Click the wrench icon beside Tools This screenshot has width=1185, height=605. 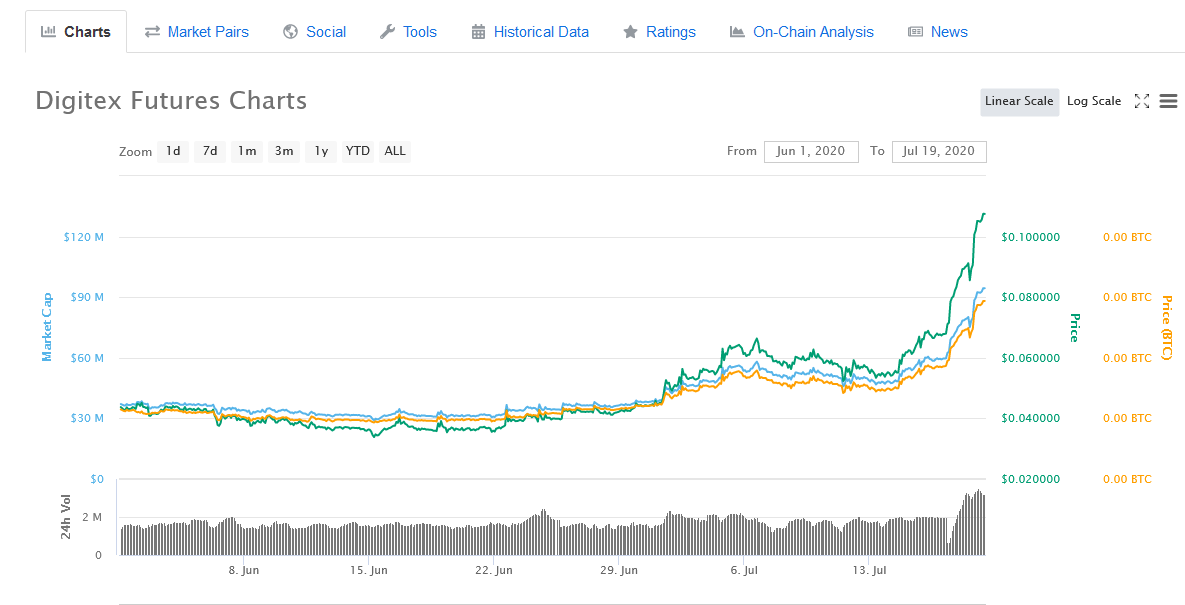click(x=387, y=32)
